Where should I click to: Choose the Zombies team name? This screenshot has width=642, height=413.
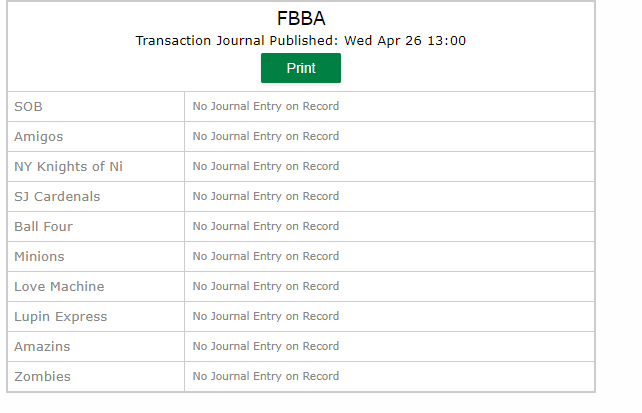(x=43, y=377)
